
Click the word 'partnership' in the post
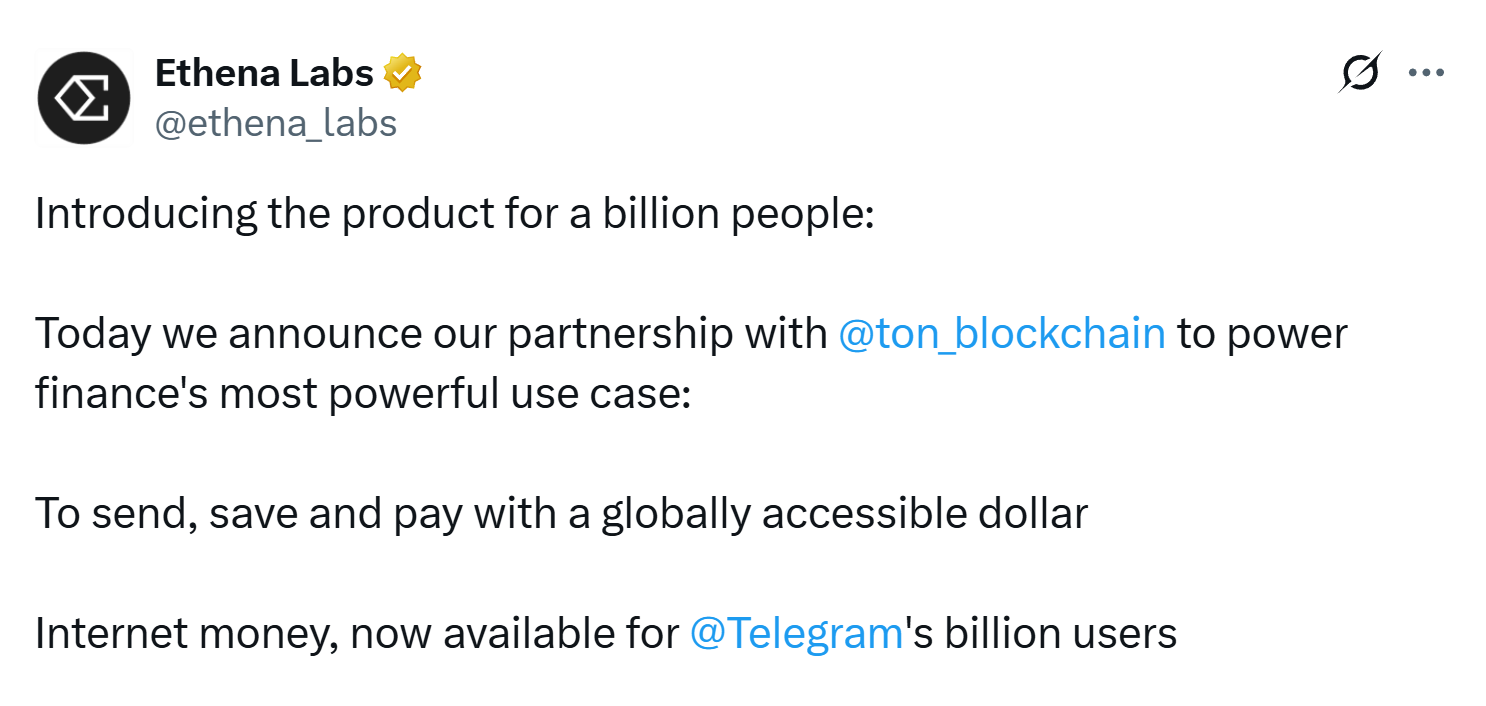[620, 334]
